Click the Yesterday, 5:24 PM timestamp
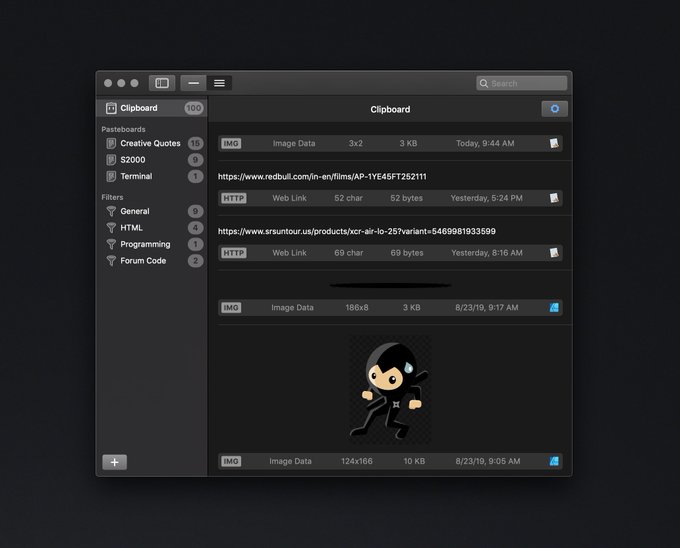Viewport: 680px width, 548px height. (486, 198)
